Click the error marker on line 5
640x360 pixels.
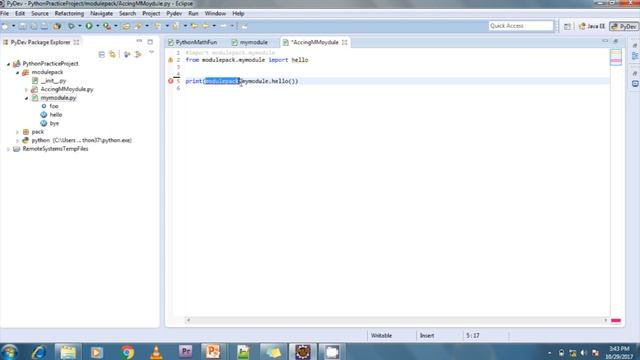pyautogui.click(x=171, y=81)
